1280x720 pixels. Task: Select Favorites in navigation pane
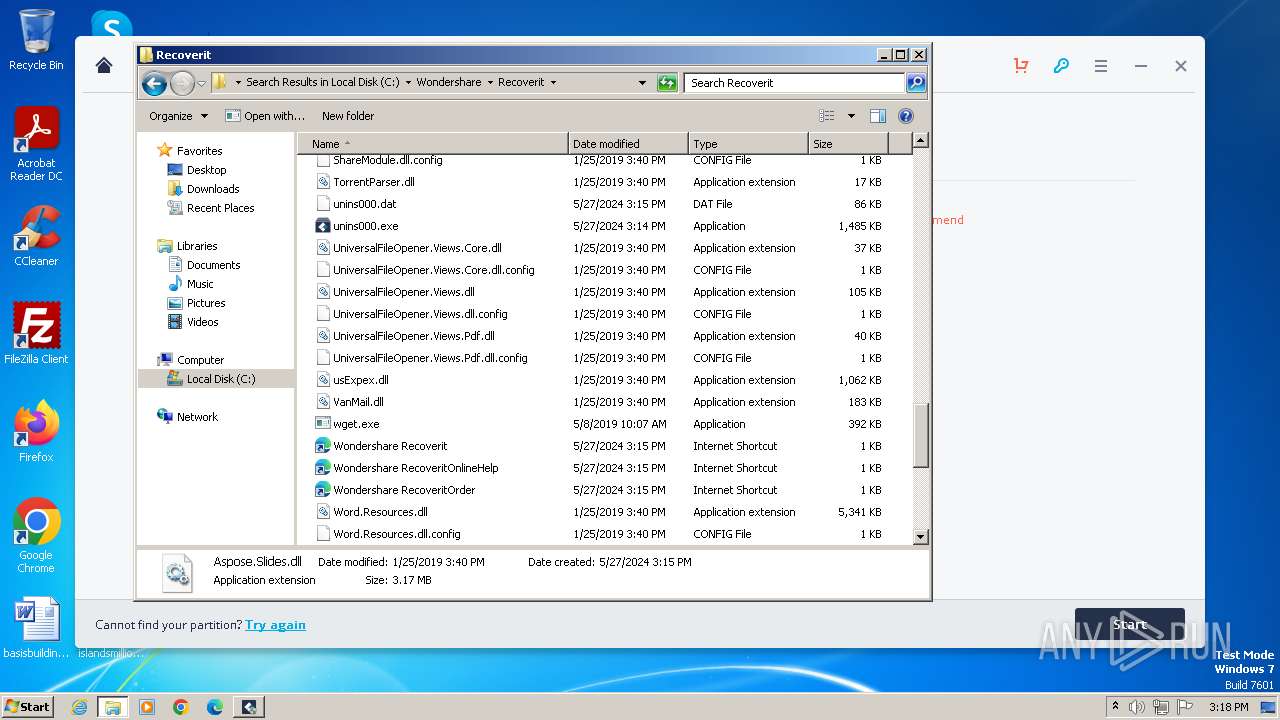(199, 151)
